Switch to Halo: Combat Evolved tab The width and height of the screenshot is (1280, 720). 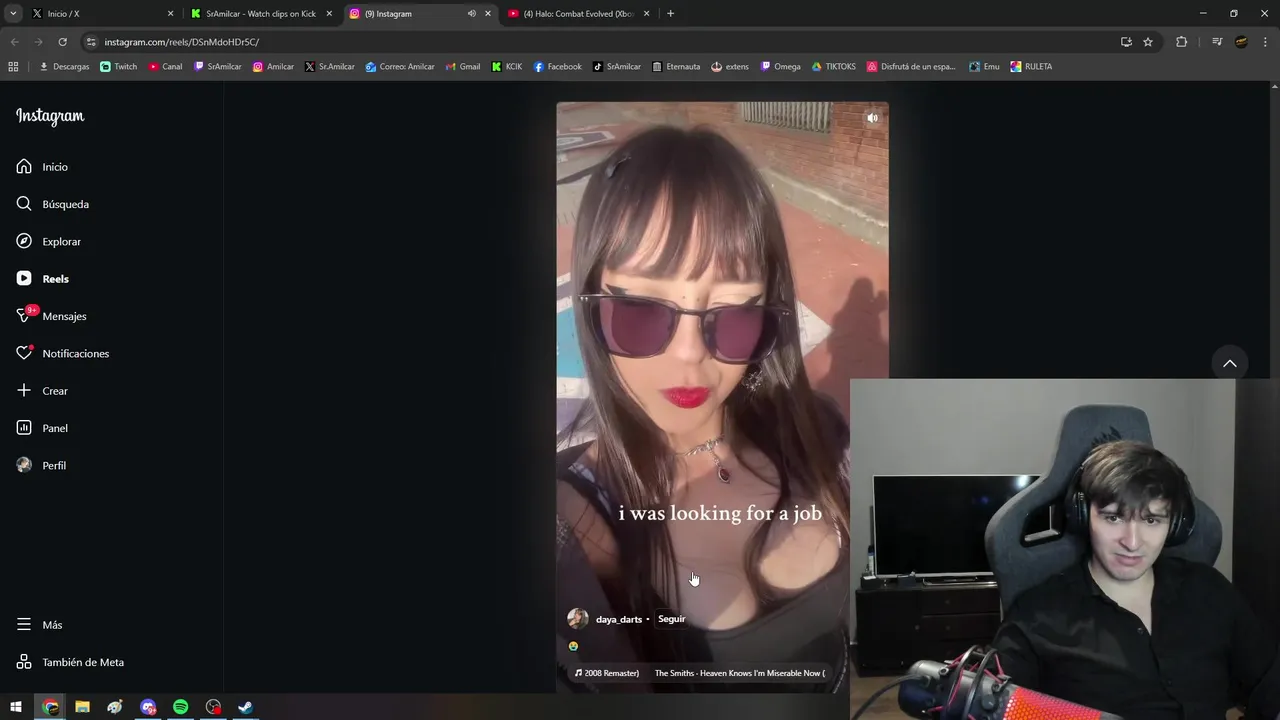coord(578,13)
